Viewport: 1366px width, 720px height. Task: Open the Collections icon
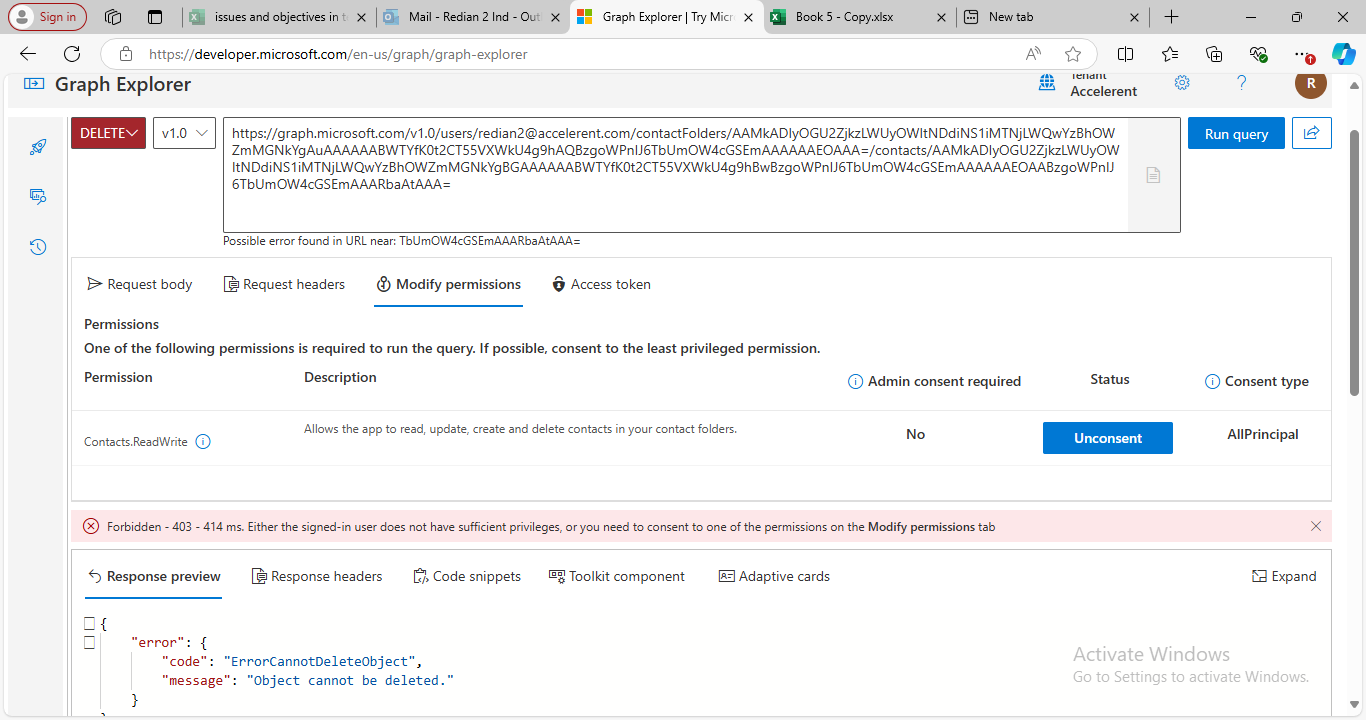click(1214, 54)
